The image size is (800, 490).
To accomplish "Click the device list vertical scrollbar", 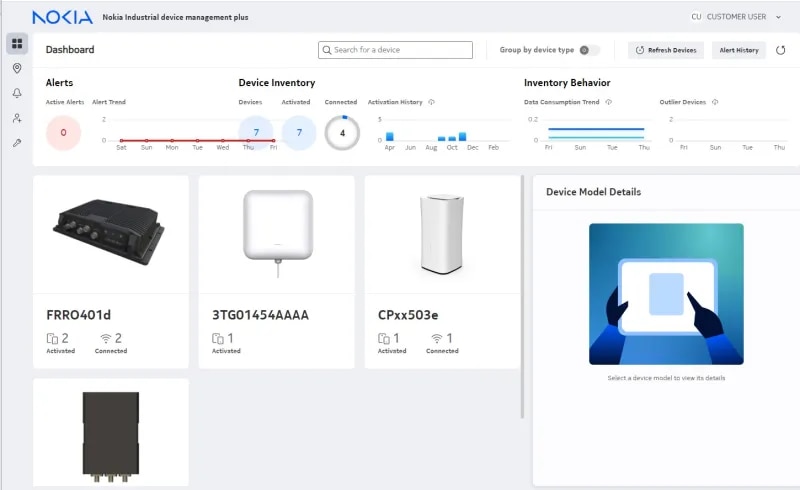I will pyautogui.click(x=522, y=300).
